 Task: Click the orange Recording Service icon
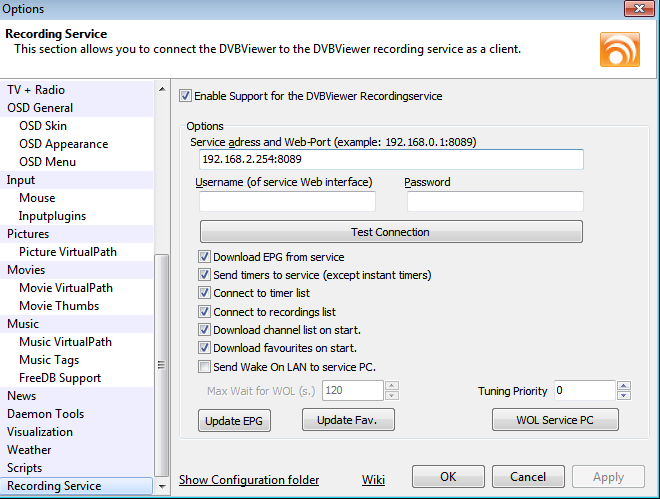click(x=620, y=49)
